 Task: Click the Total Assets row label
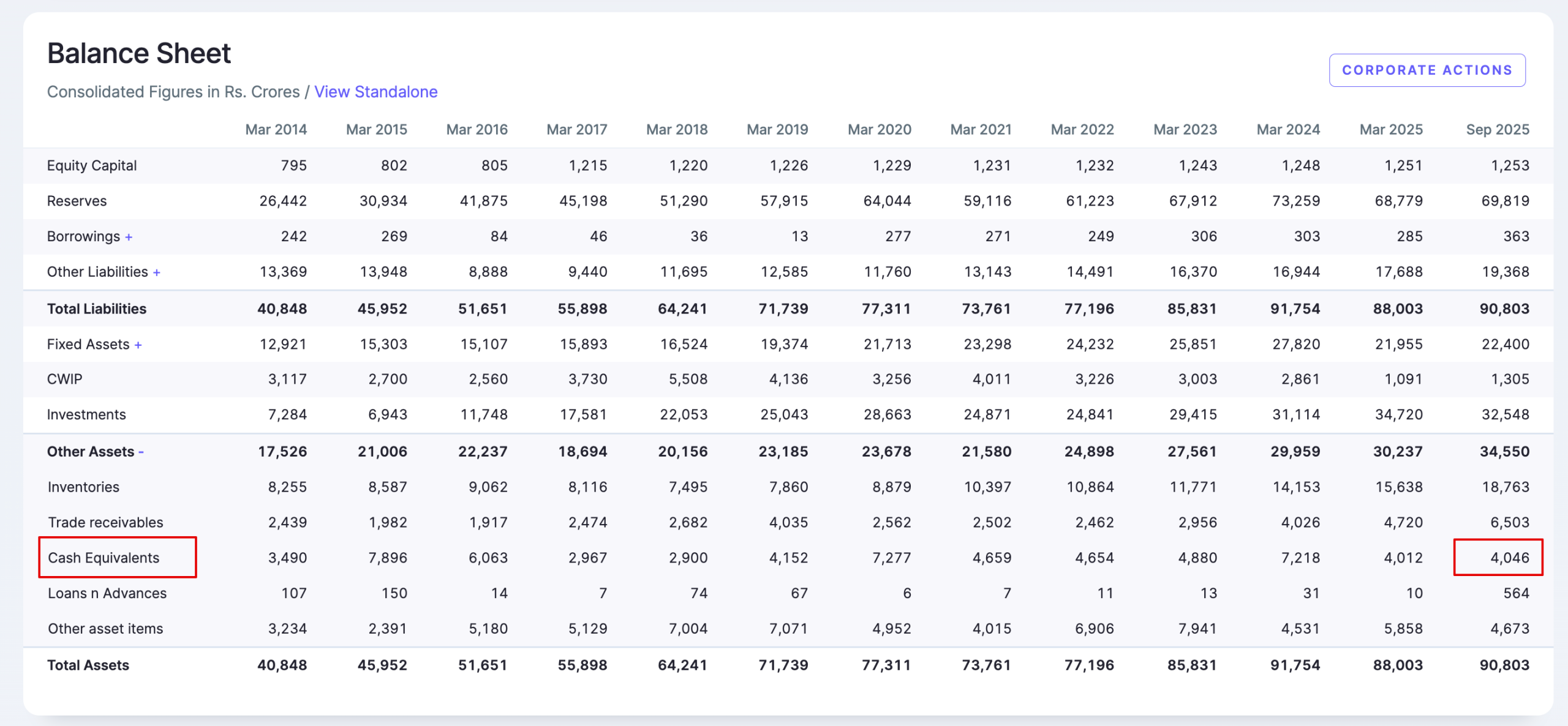88,665
